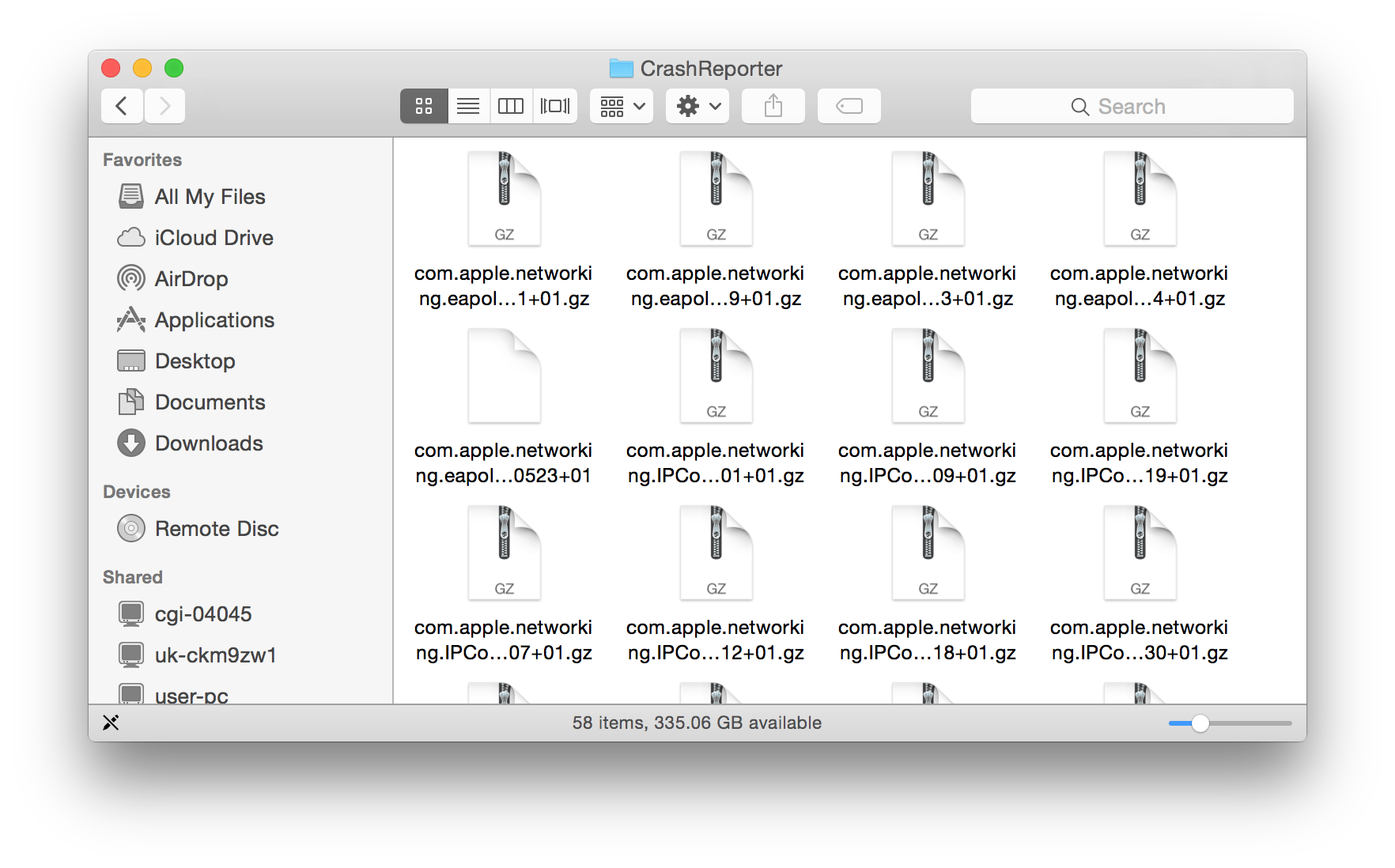Select GZ file icon for IPCo...09+01.gz

tap(928, 376)
